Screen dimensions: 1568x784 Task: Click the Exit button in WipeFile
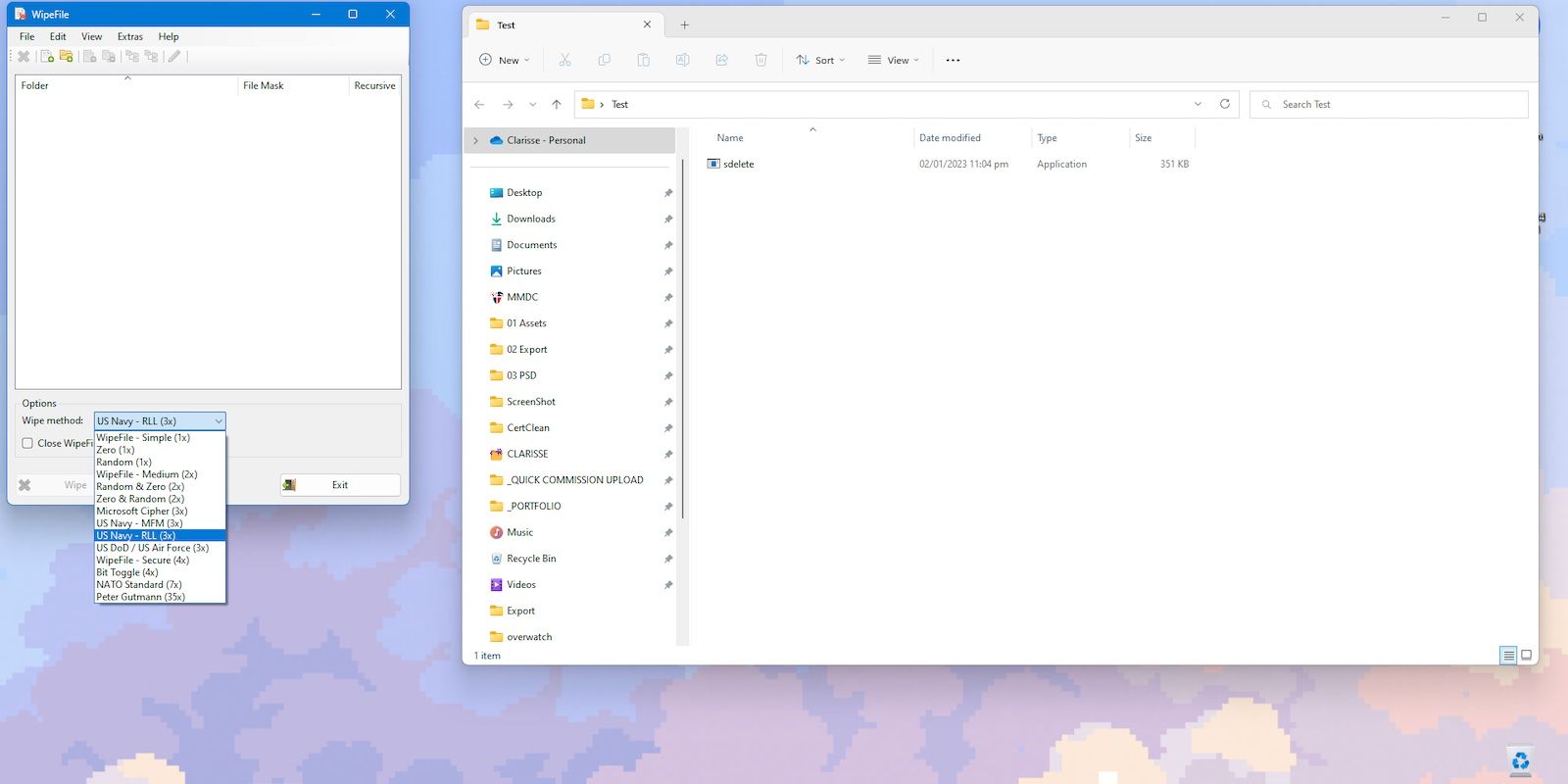339,485
